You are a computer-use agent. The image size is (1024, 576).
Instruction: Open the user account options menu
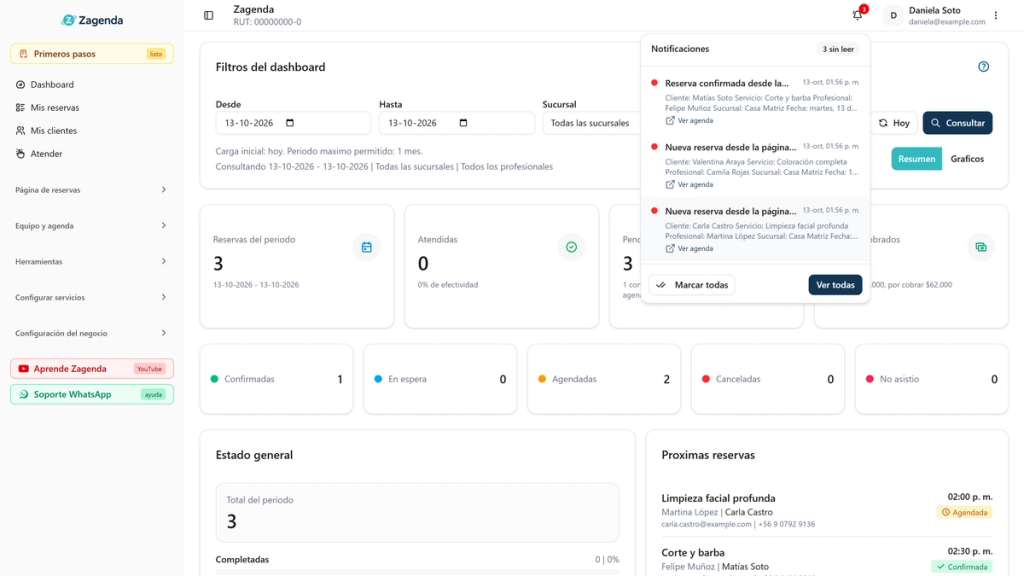pyautogui.click(x=996, y=15)
